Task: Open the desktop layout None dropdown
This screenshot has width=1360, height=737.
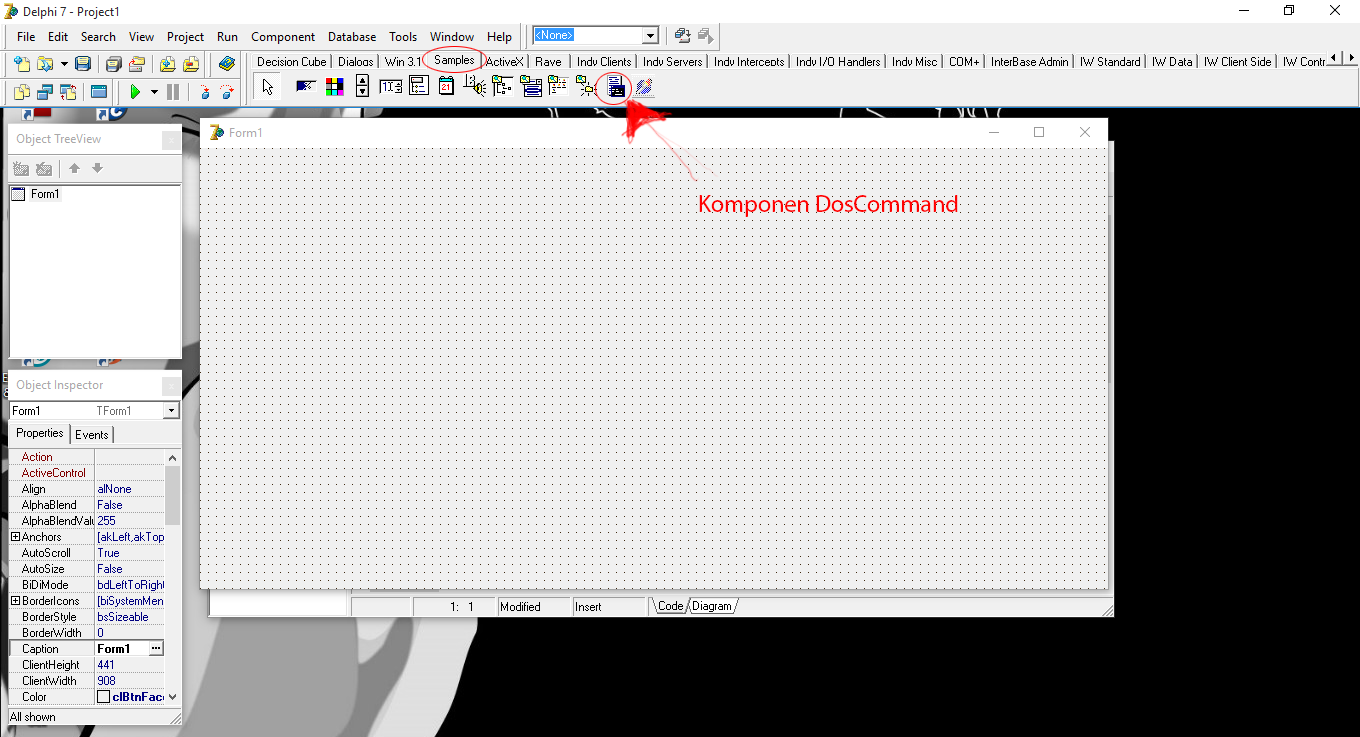Action: (651, 35)
